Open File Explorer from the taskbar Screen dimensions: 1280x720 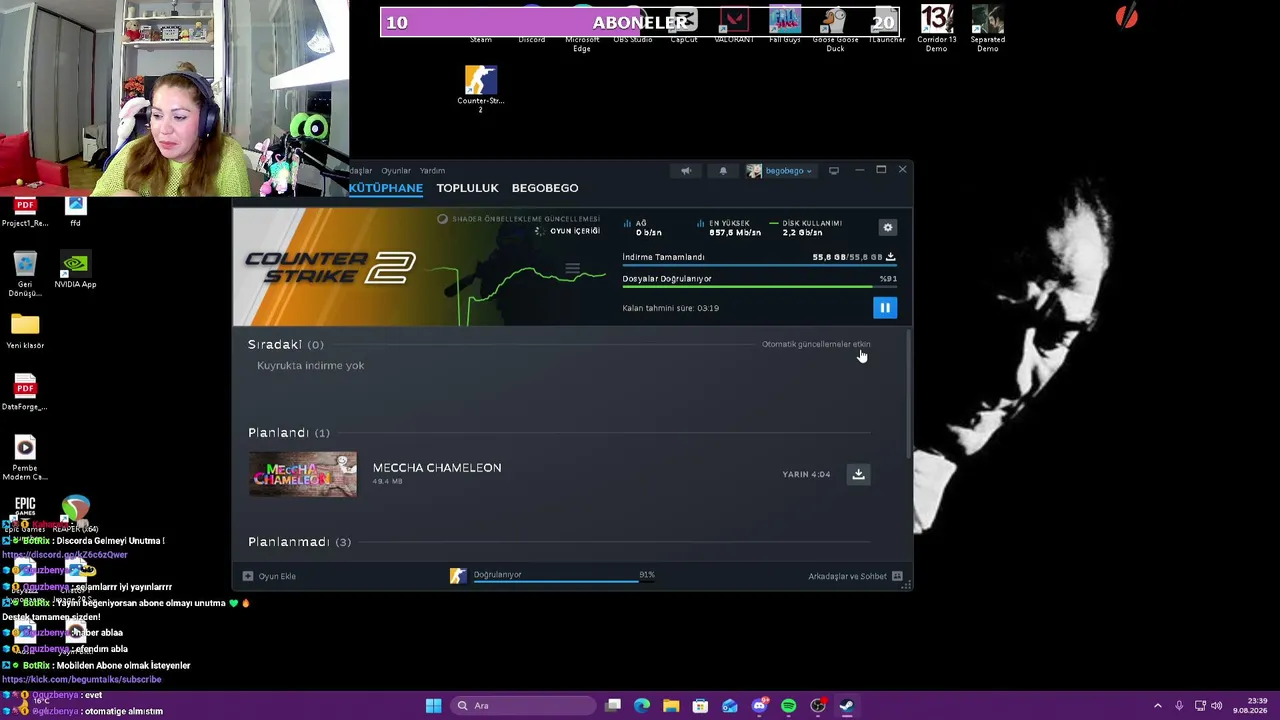[671, 706]
